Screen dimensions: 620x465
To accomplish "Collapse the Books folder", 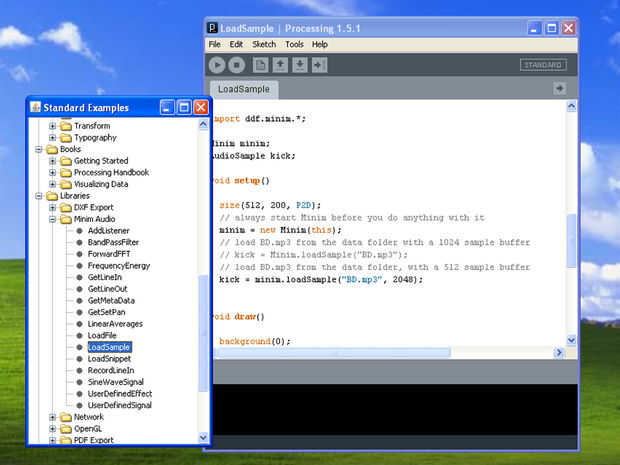I will click(40, 149).
